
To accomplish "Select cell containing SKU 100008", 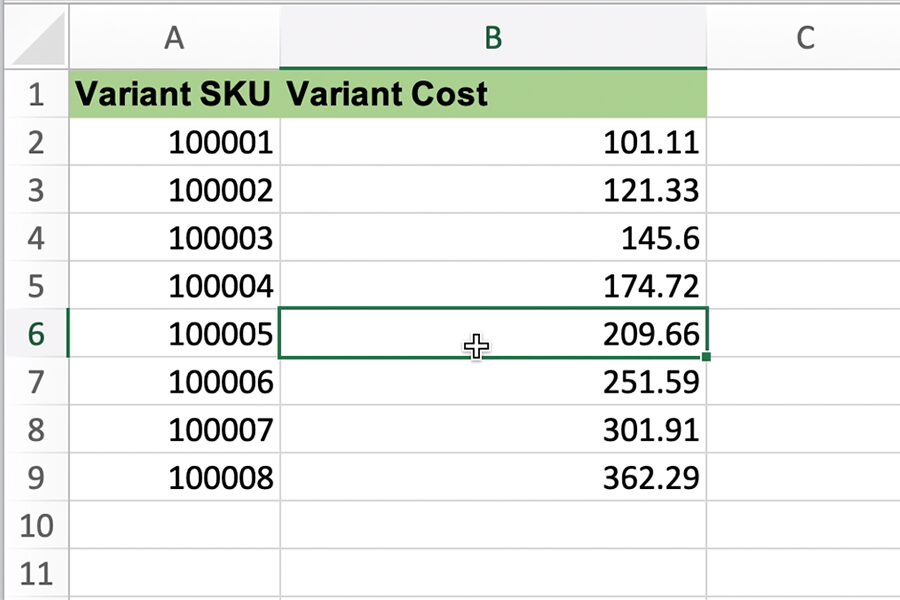I will pyautogui.click(x=174, y=477).
